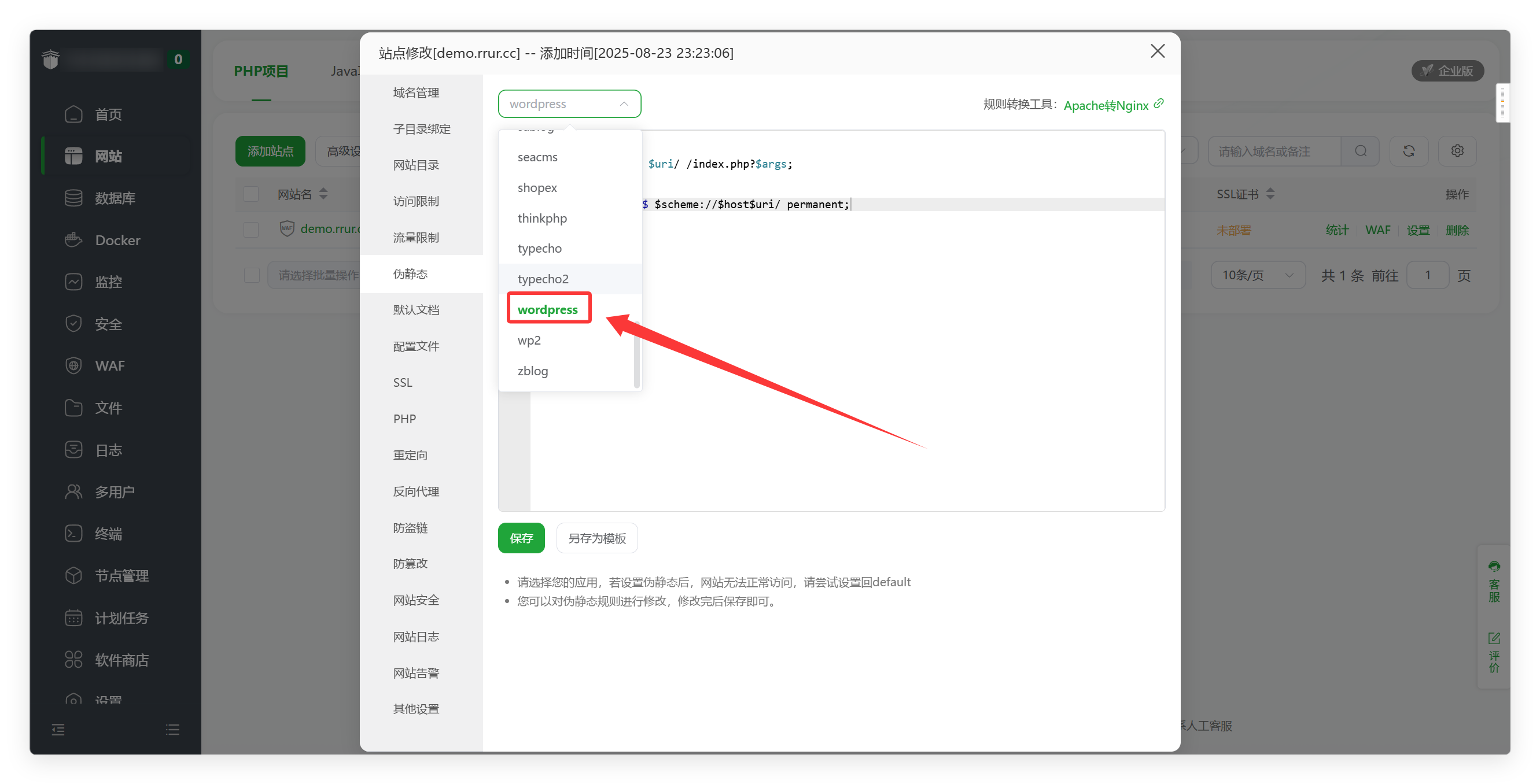
Task: Open the 终端 terminal icon
Action: pos(73,534)
